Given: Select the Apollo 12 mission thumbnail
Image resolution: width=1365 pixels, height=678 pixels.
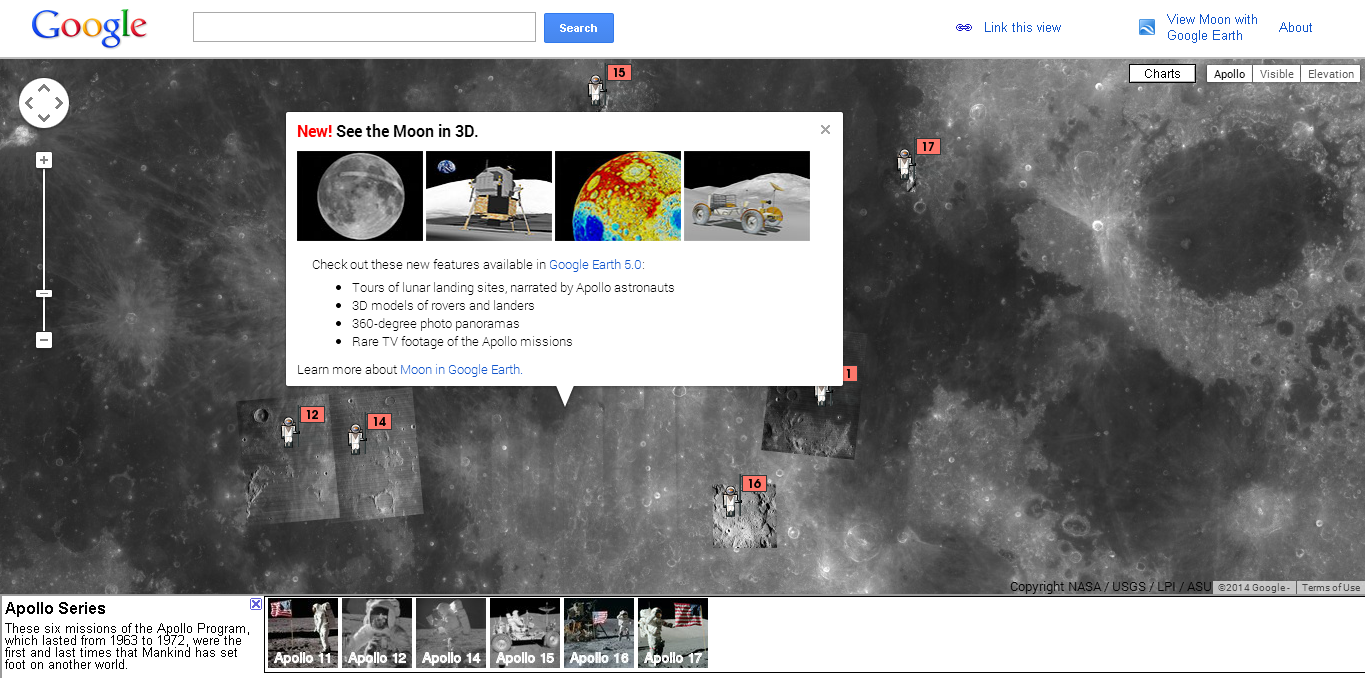Looking at the screenshot, I should coord(377,633).
